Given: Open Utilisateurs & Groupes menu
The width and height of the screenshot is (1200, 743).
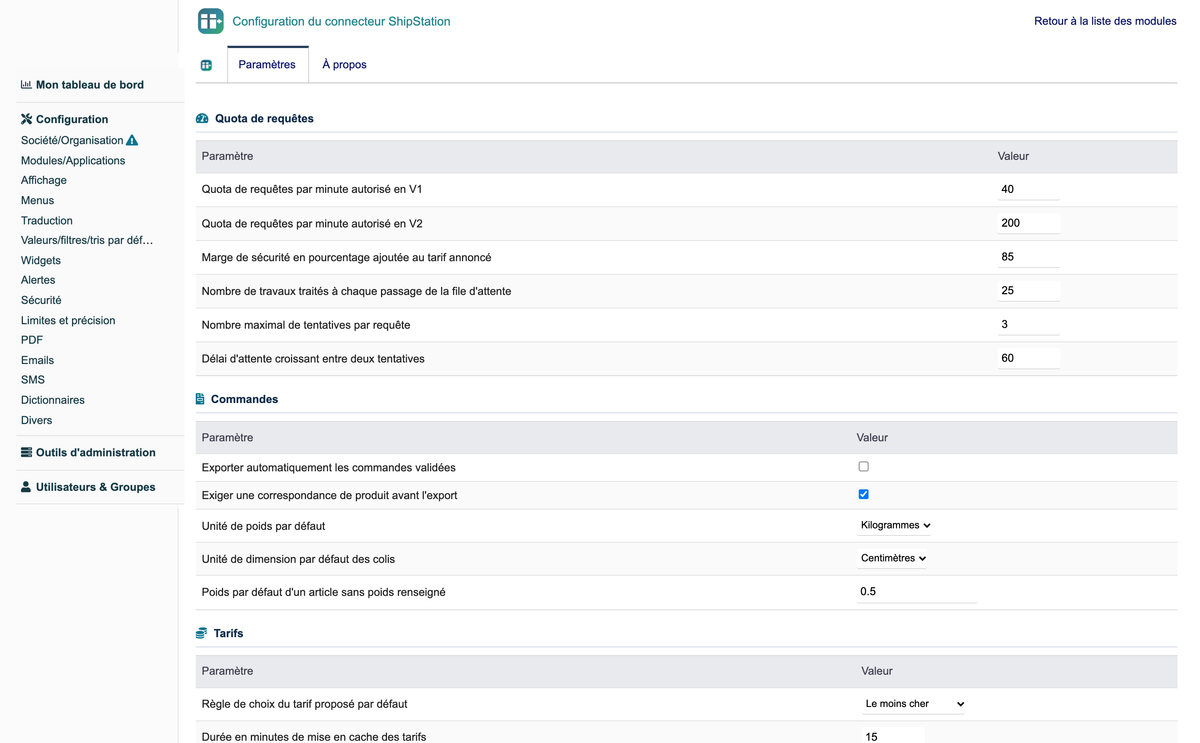Looking at the screenshot, I should coord(96,487).
